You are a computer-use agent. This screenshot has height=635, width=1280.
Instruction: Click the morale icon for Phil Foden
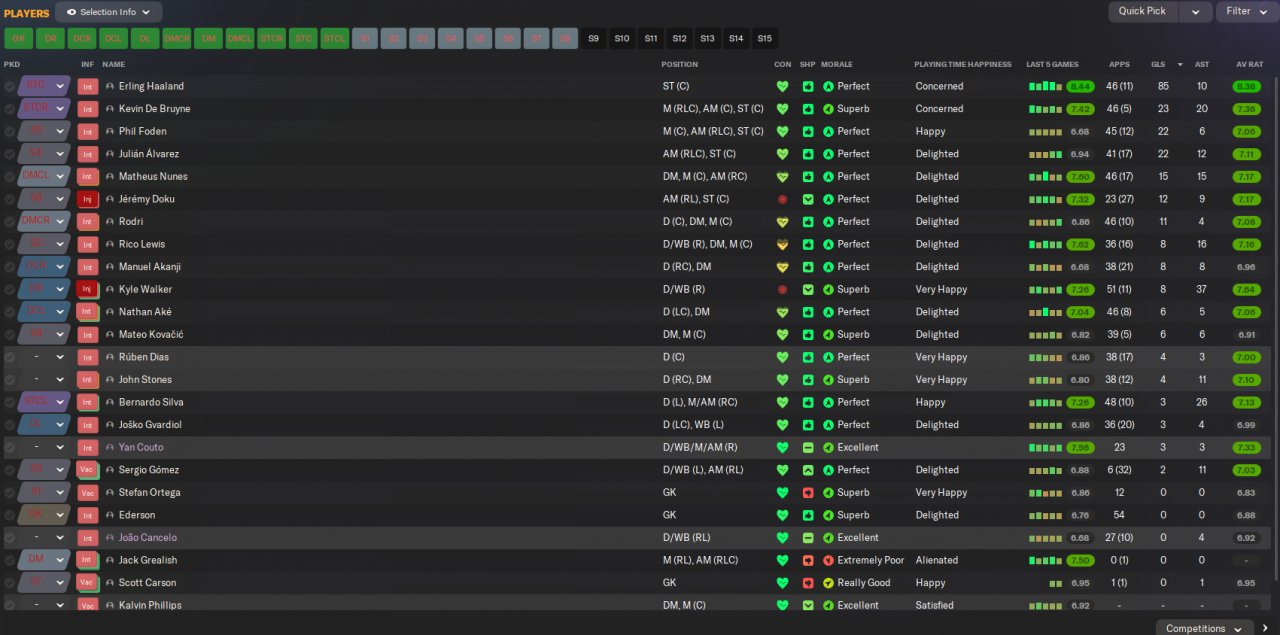coord(828,131)
